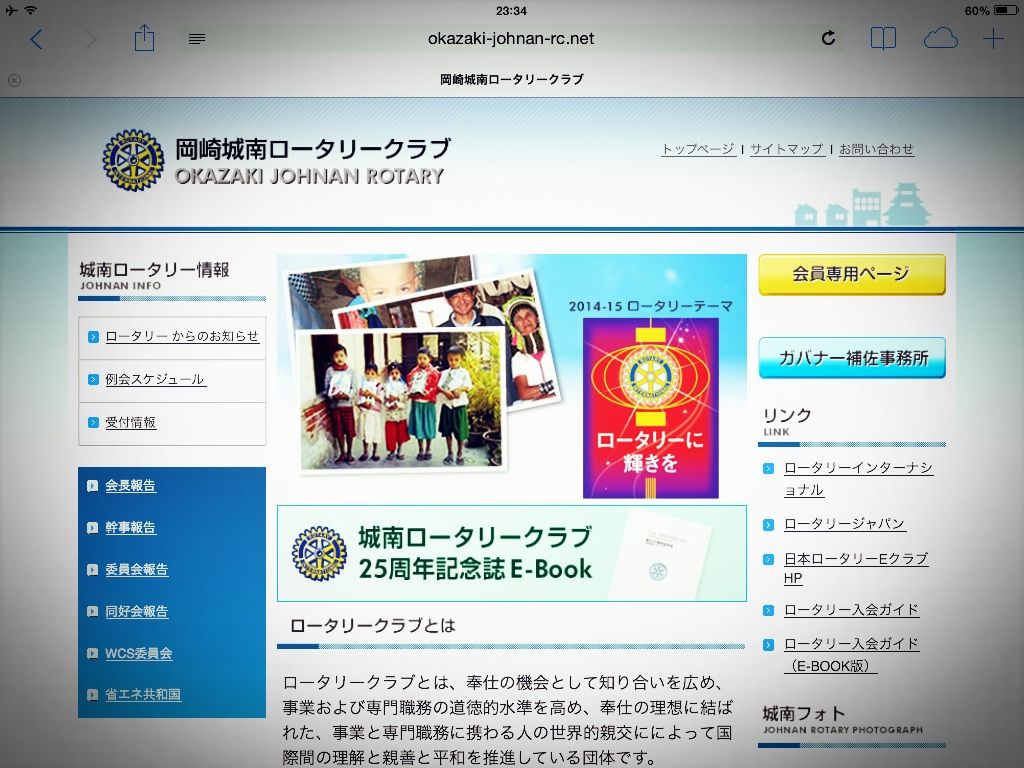Open 同好会報告 menu item
Viewport: 1024px width, 768px height.
(136, 611)
